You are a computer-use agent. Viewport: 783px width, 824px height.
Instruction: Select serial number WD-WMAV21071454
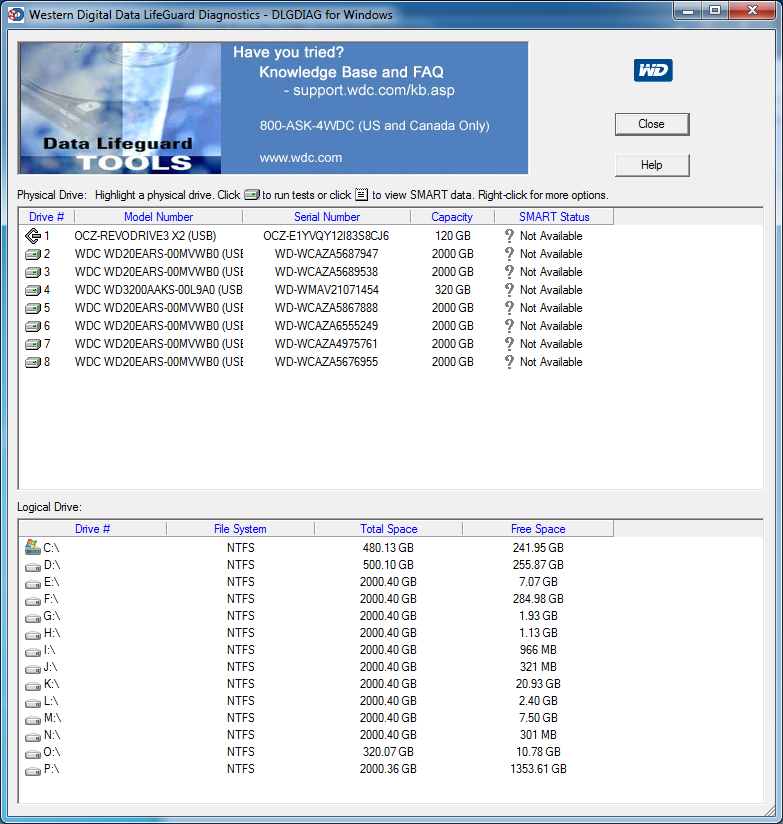pyautogui.click(x=326, y=290)
